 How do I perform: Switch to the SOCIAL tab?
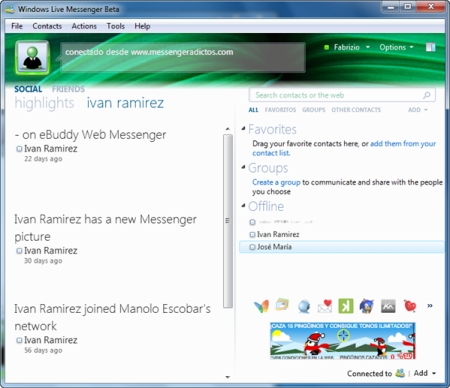pyautogui.click(x=28, y=89)
